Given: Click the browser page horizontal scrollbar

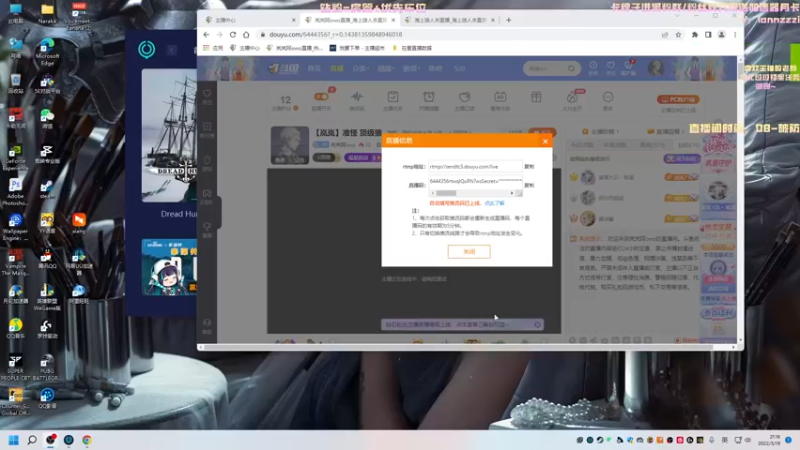Looking at the screenshot, I should 457,347.
